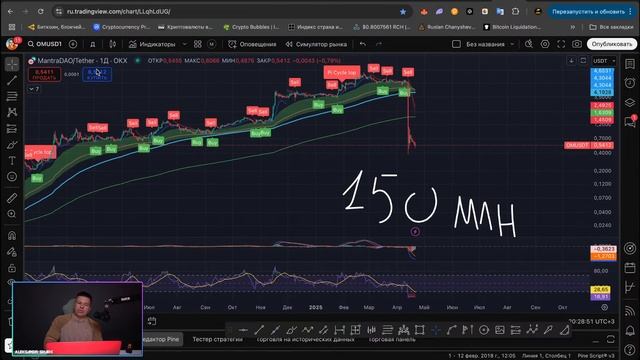This screenshot has width=640, height=360.
Task: Expand the Без названия layout dropdown
Action: [512, 44]
